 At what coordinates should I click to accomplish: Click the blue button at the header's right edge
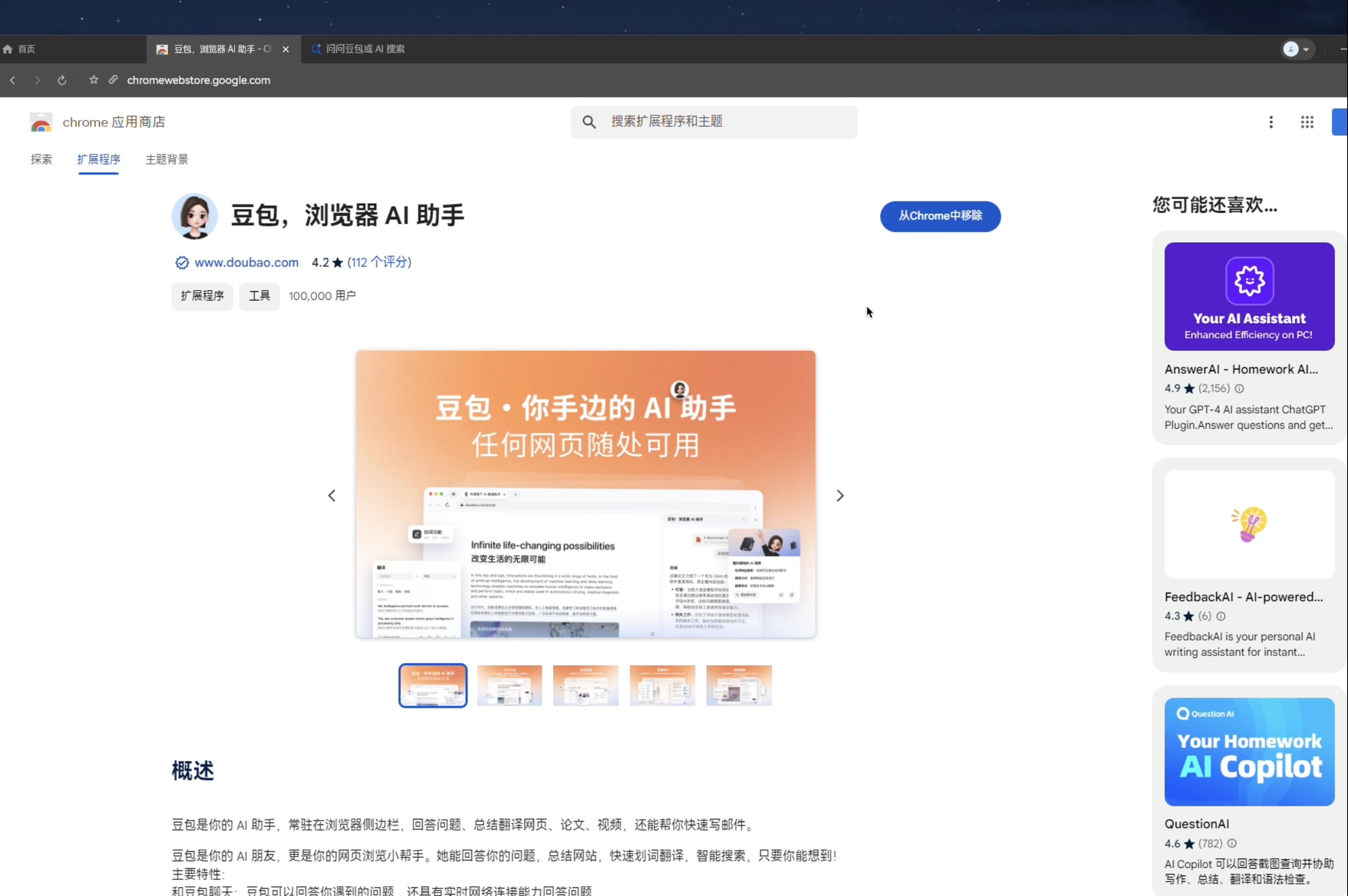[1340, 122]
